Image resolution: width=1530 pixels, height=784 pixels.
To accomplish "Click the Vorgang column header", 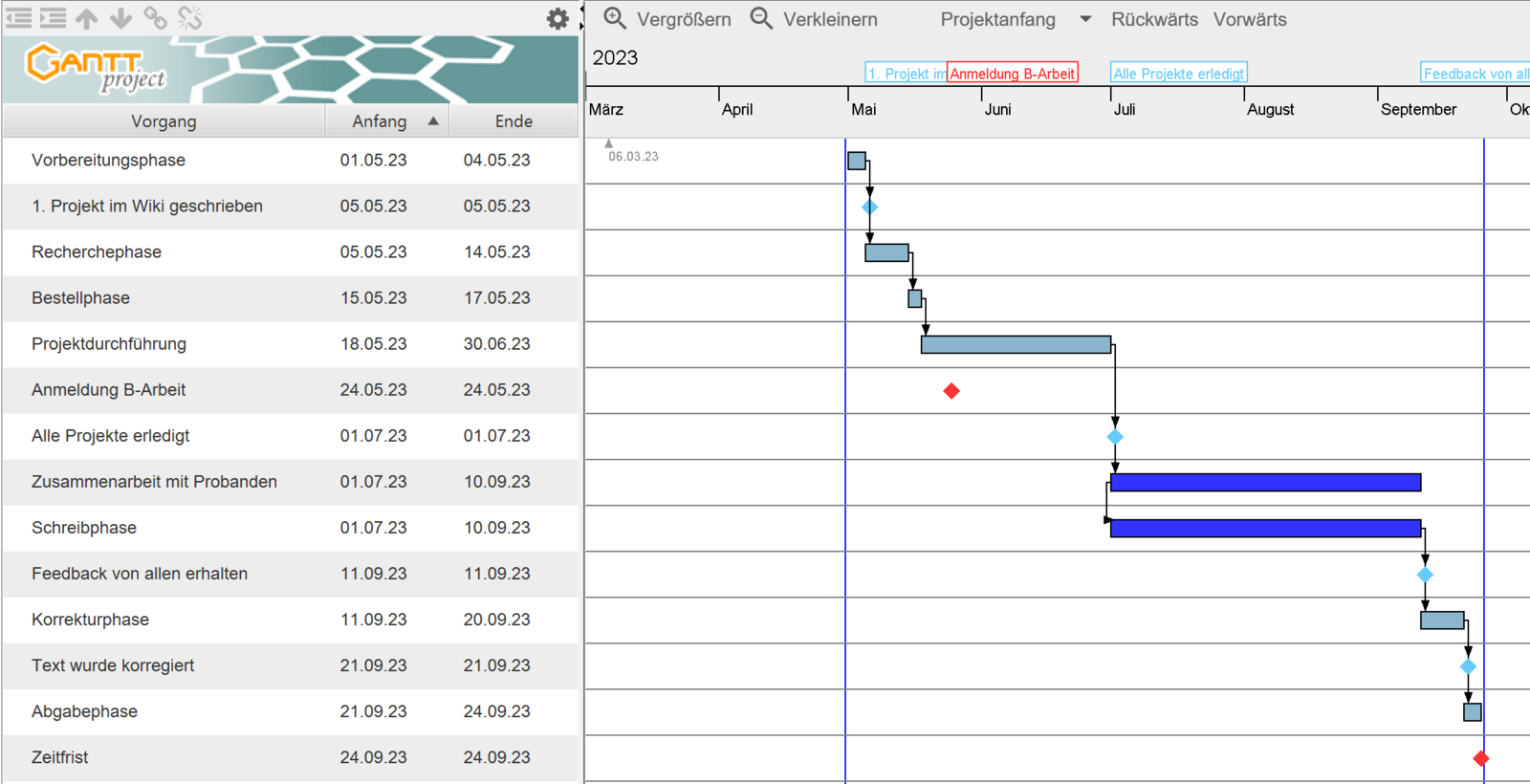I will [x=164, y=121].
